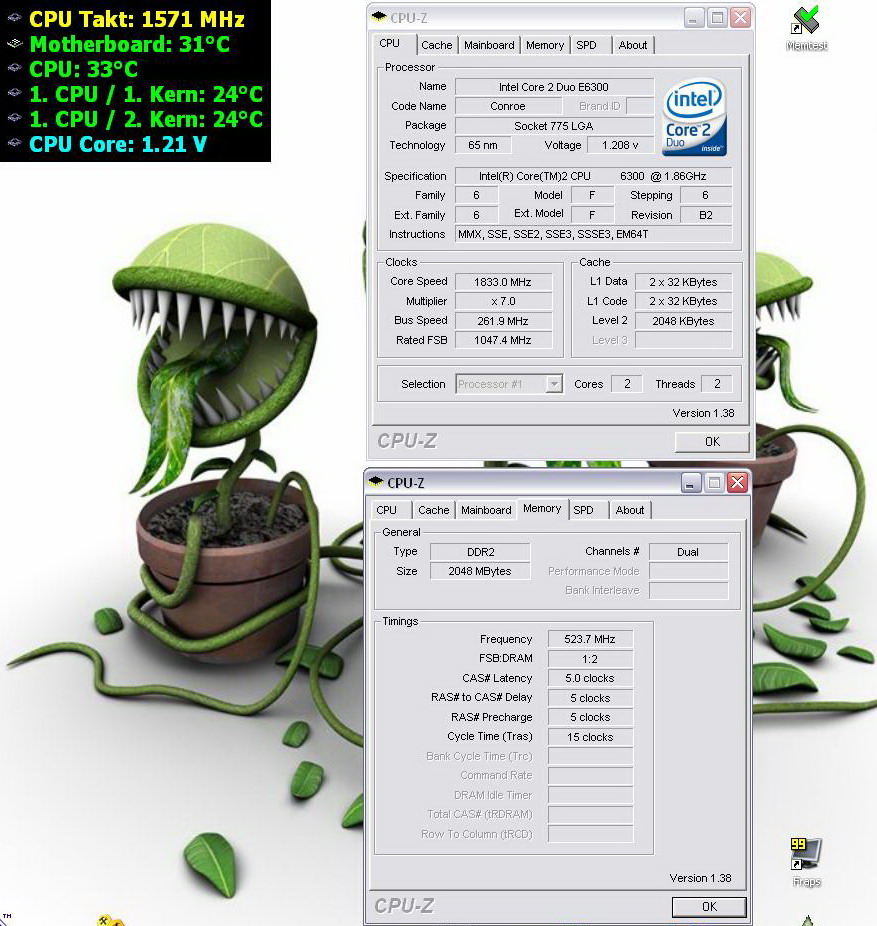This screenshot has height=926, width=877.
Task: Click the CPU Core voltage sensor icon
Action: point(14,143)
